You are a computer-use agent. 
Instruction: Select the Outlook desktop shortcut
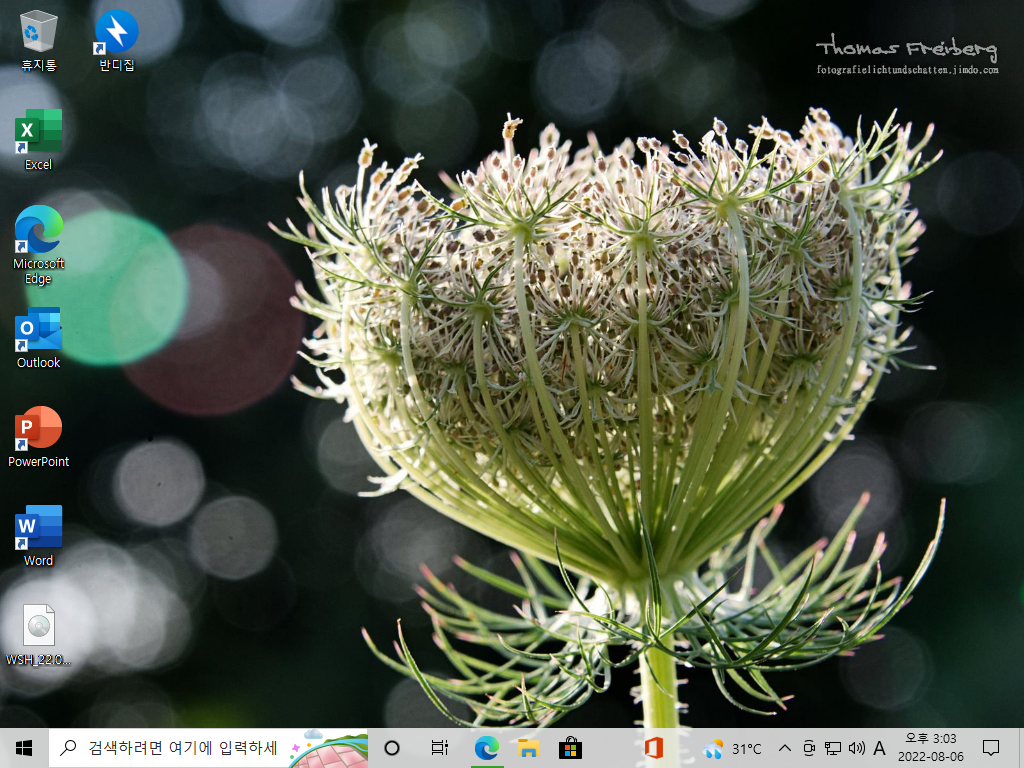[x=39, y=338]
